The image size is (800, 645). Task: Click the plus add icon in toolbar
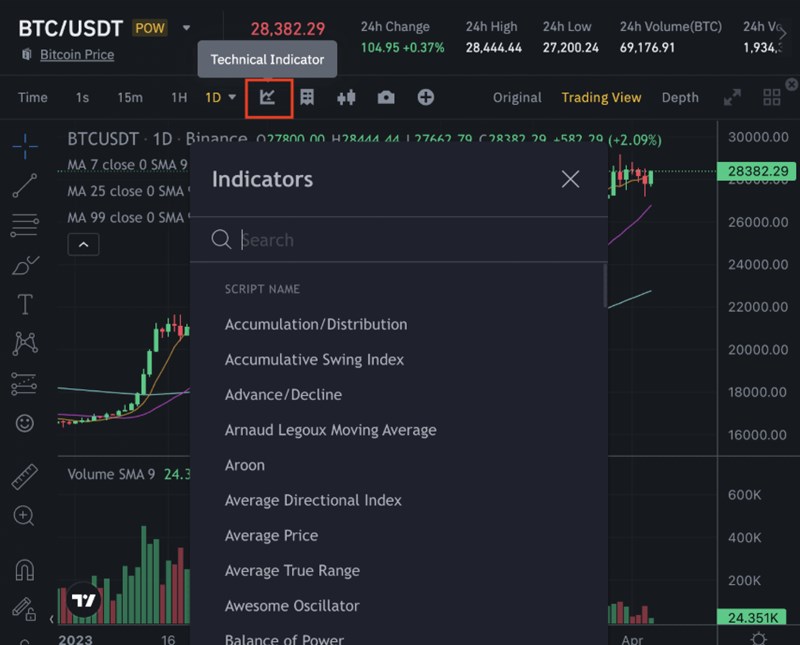click(426, 97)
